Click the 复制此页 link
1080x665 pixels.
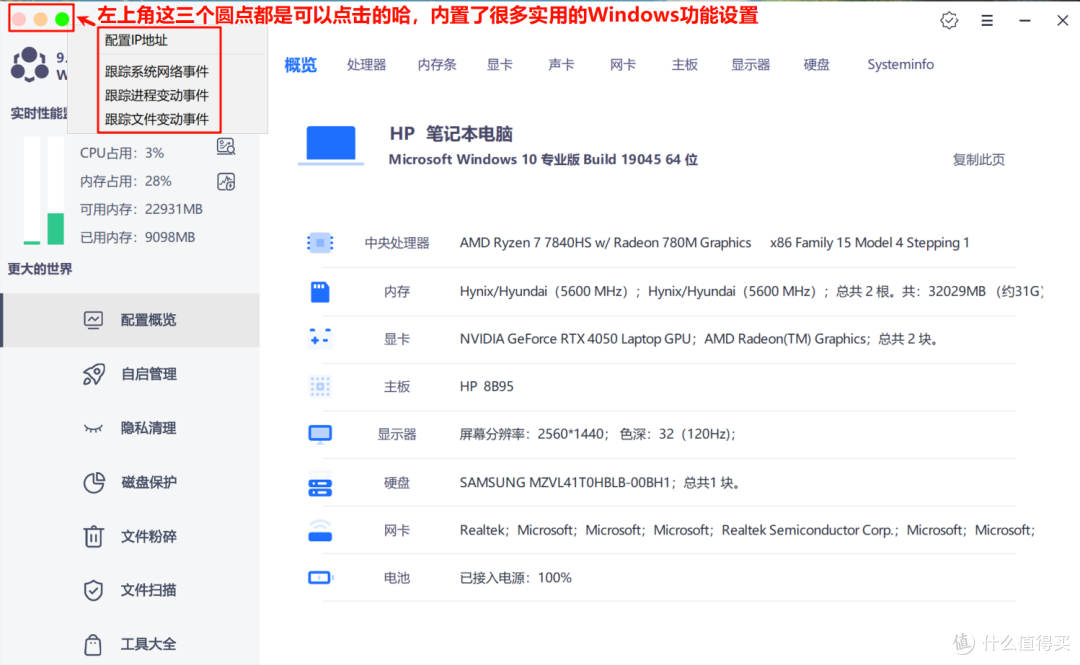click(x=978, y=160)
